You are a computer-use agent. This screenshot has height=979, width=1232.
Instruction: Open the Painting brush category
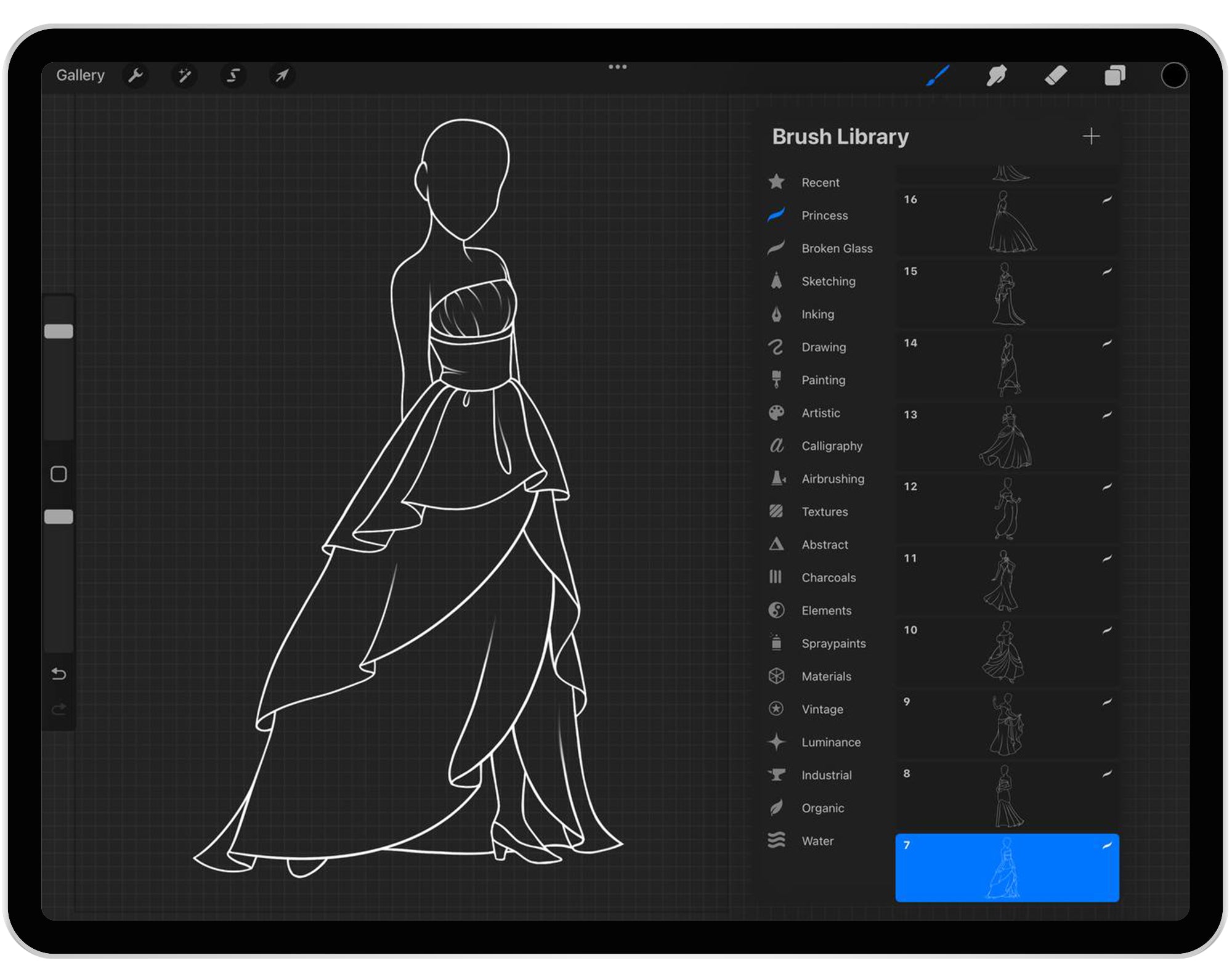tap(822, 380)
